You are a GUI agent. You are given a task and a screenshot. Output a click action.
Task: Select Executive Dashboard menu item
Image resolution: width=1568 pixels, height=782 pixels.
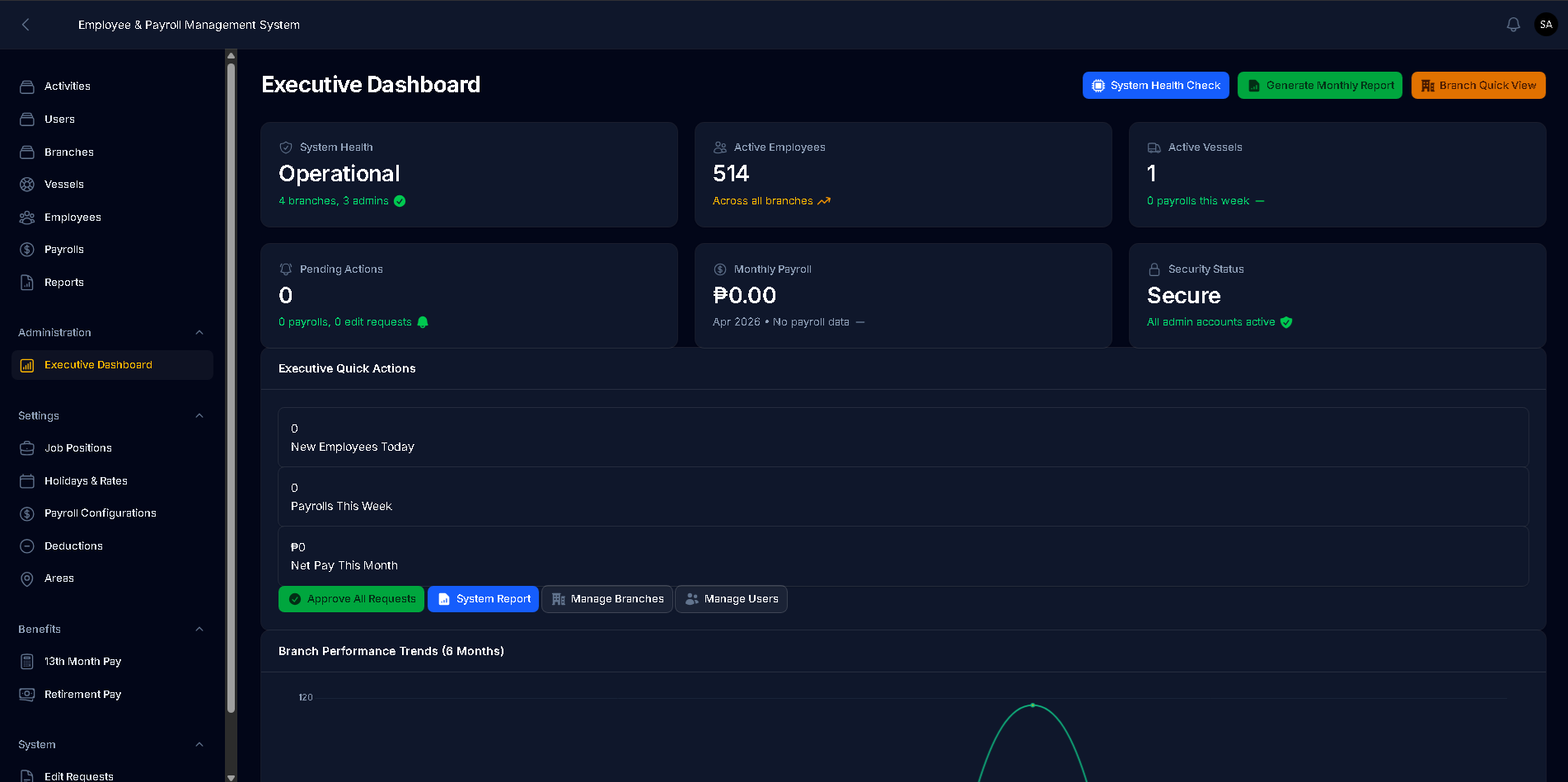click(x=112, y=365)
